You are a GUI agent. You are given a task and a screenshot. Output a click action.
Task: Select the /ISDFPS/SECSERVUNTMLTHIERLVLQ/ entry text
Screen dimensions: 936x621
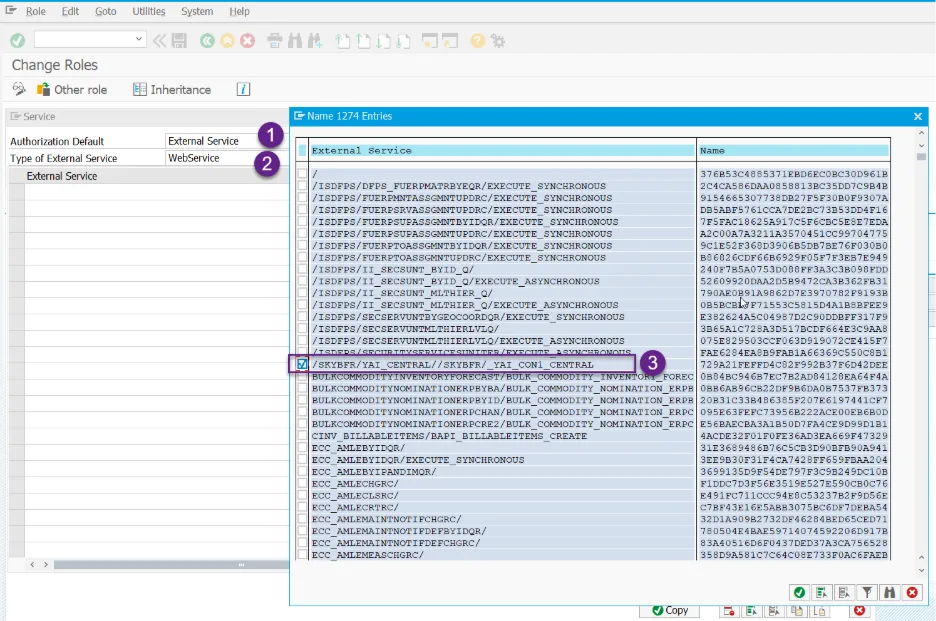[x=405, y=329]
